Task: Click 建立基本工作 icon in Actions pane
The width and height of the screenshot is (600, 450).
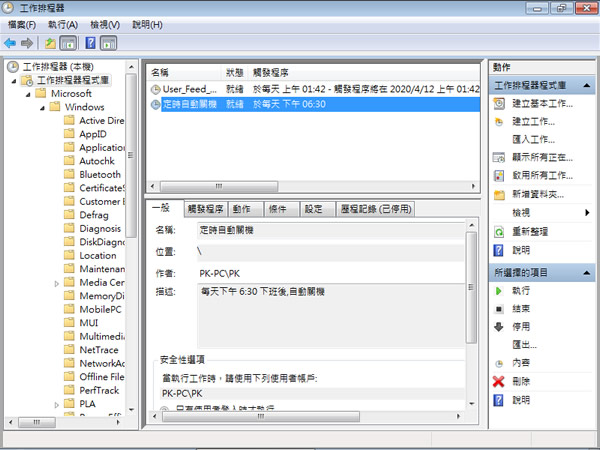Action: 499,104
